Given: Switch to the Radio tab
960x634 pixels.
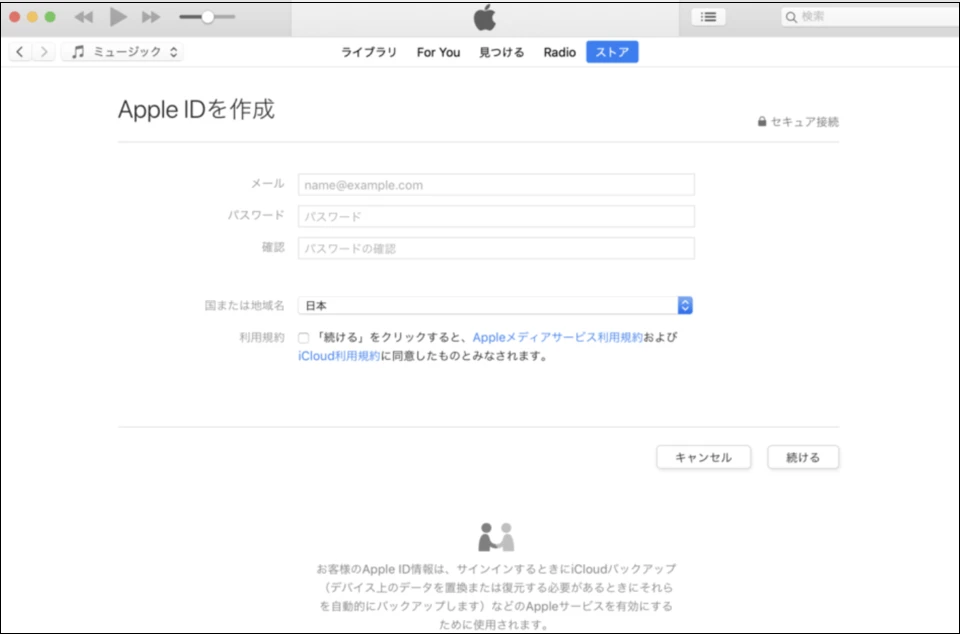Looking at the screenshot, I should click(559, 52).
